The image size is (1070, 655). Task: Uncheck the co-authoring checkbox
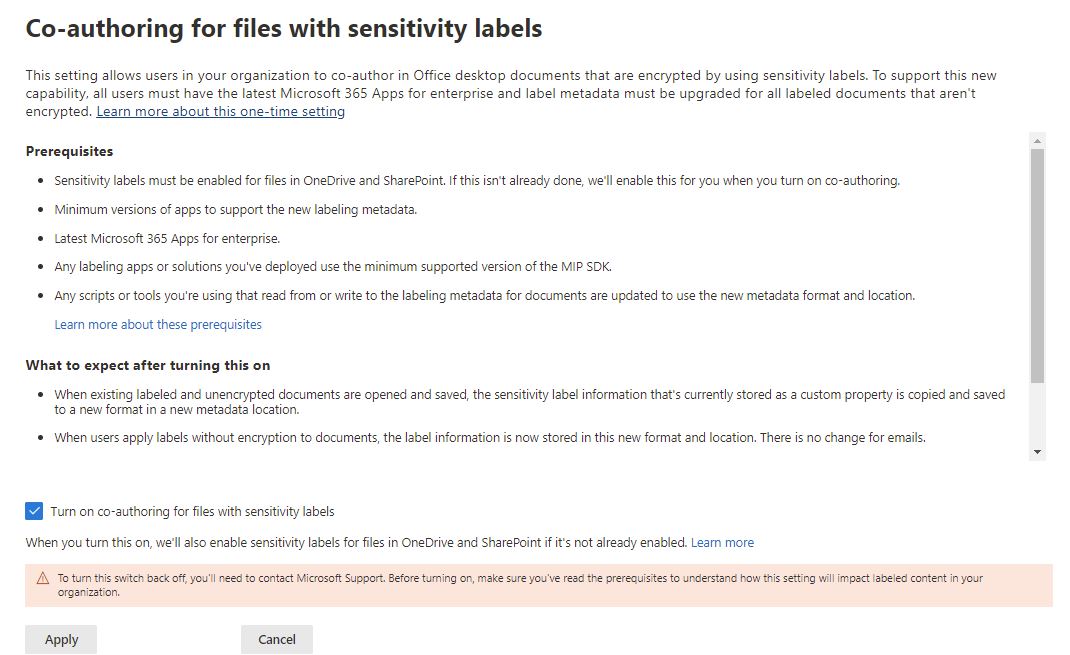(x=34, y=511)
